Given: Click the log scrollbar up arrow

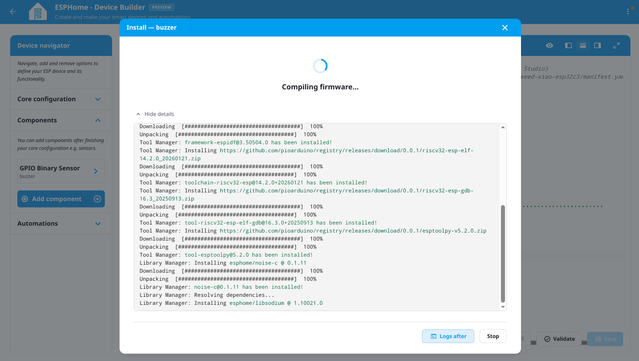Looking at the screenshot, I should [502, 128].
